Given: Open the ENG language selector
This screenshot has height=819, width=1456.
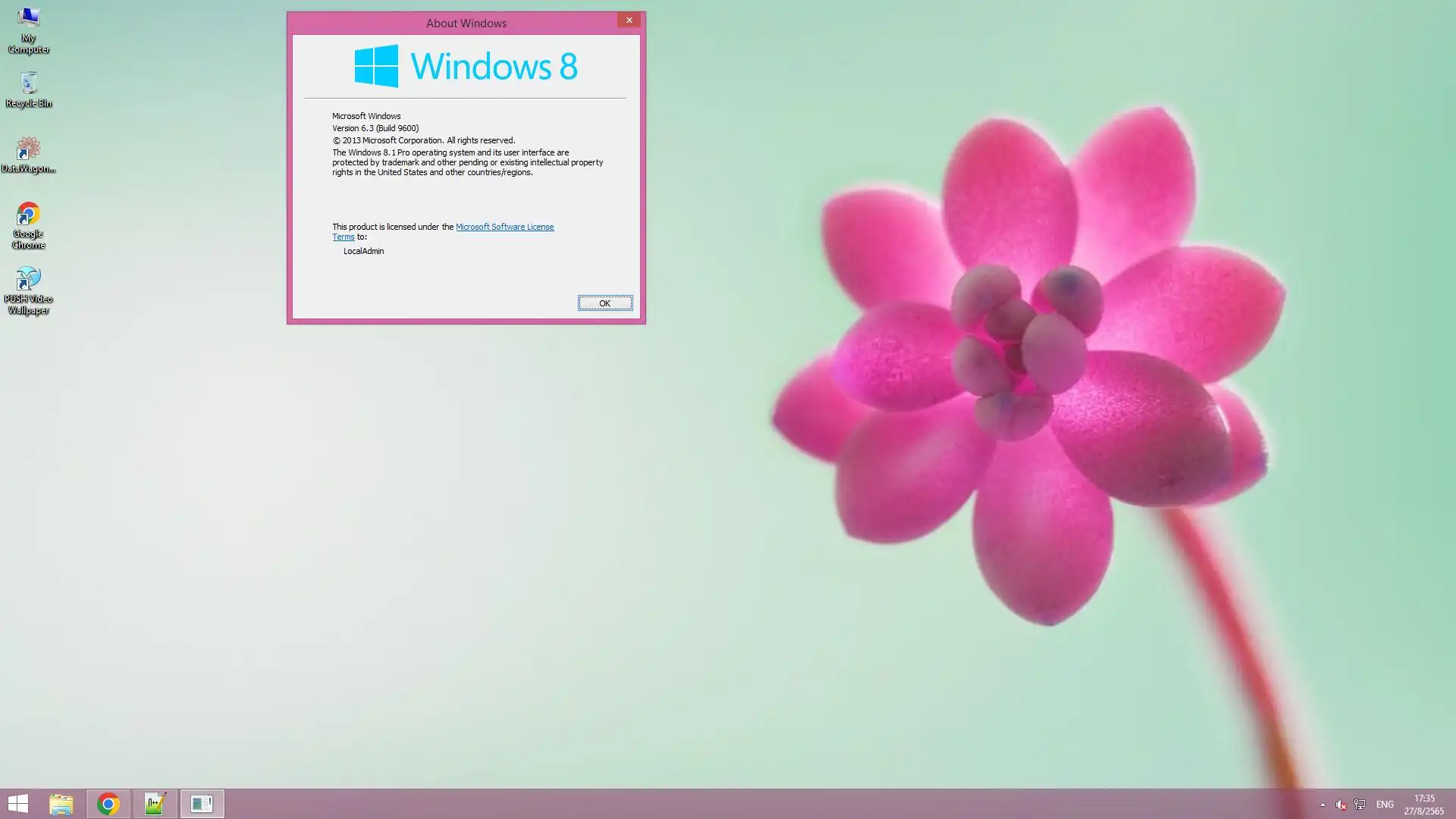Looking at the screenshot, I should pyautogui.click(x=1385, y=805).
